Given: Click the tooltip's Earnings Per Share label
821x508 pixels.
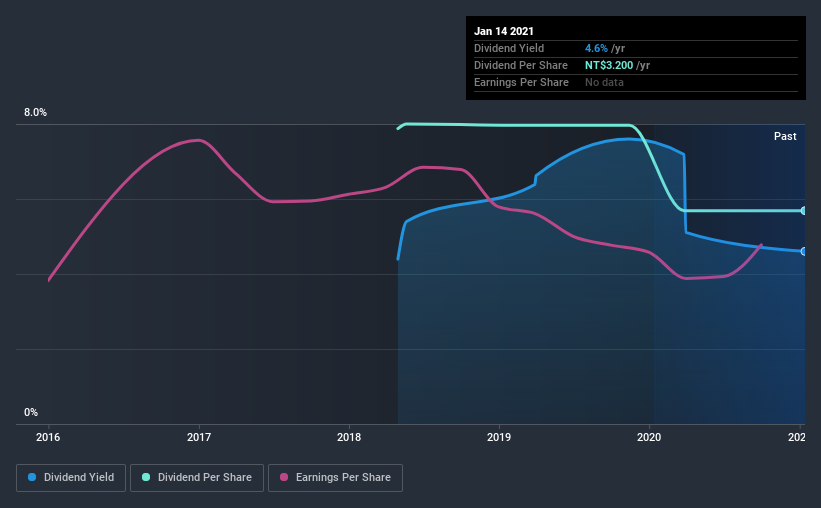Looking at the screenshot, I should [521, 82].
